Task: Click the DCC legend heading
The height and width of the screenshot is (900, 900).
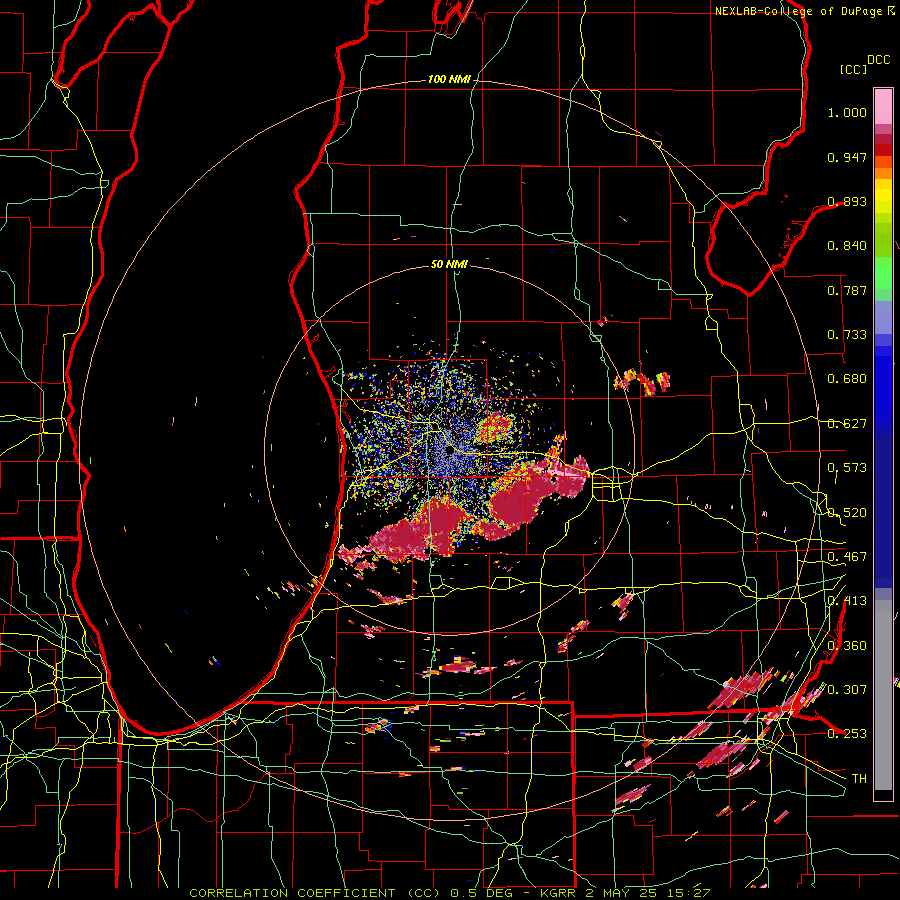Action: tap(879, 60)
